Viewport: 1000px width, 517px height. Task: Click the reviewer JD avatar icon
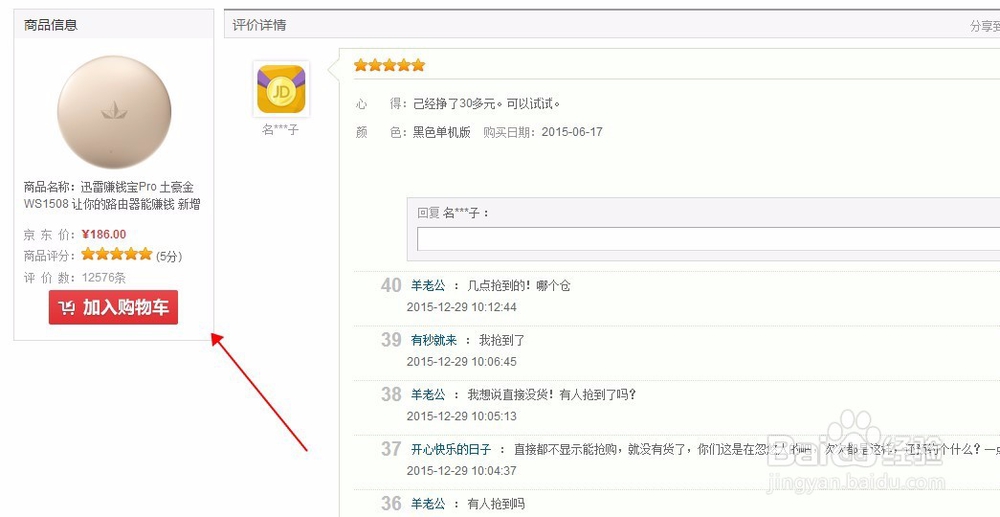pyautogui.click(x=281, y=89)
